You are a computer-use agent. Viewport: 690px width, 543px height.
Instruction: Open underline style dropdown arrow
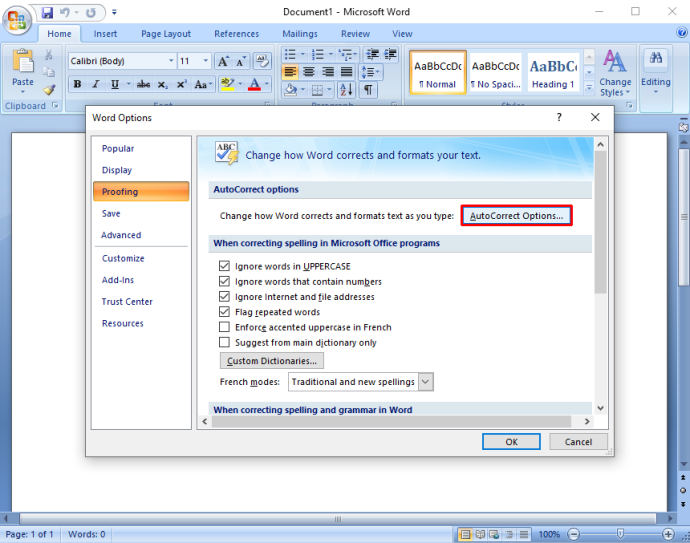pos(128,84)
